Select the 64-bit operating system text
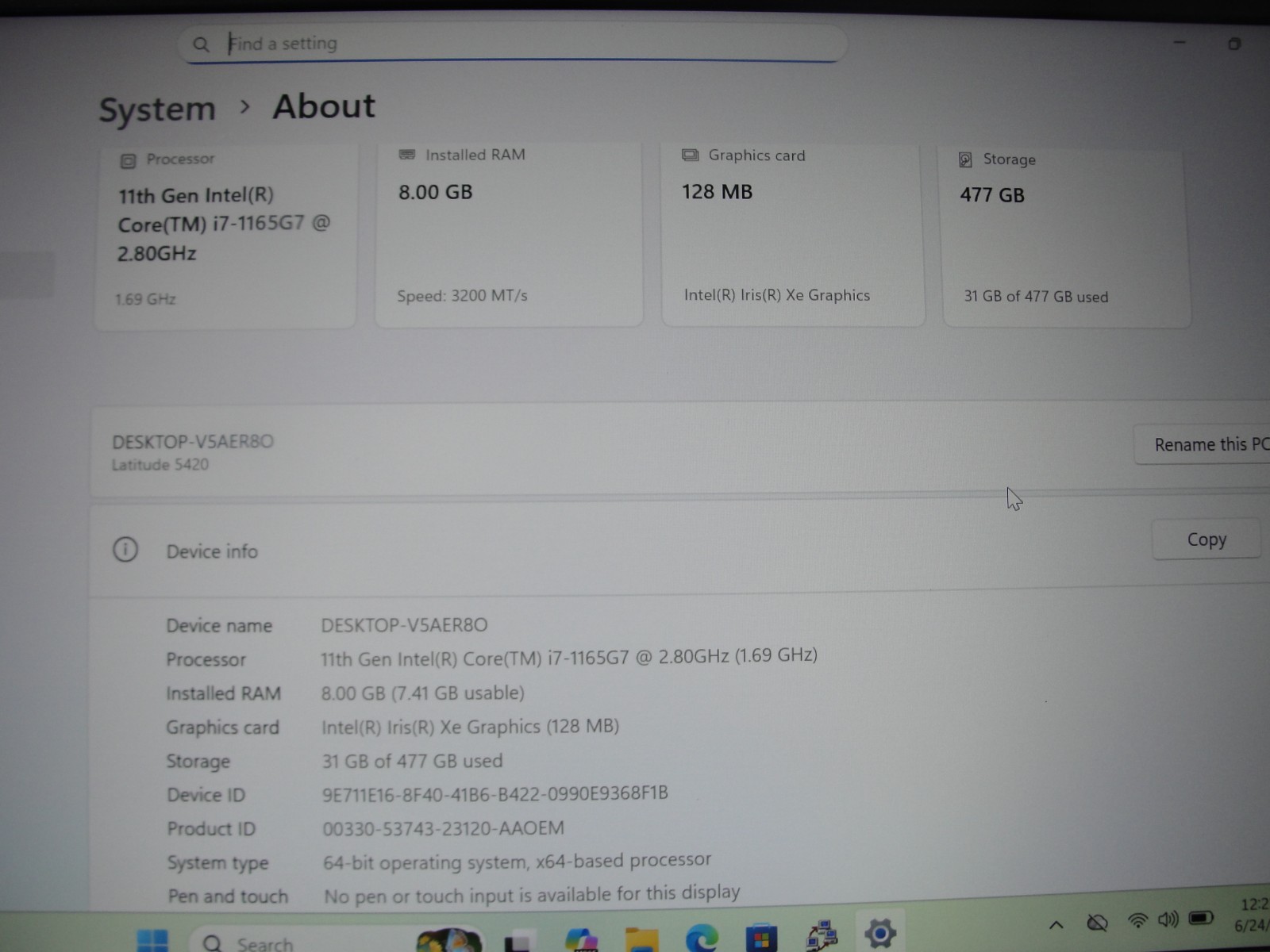 (517, 861)
